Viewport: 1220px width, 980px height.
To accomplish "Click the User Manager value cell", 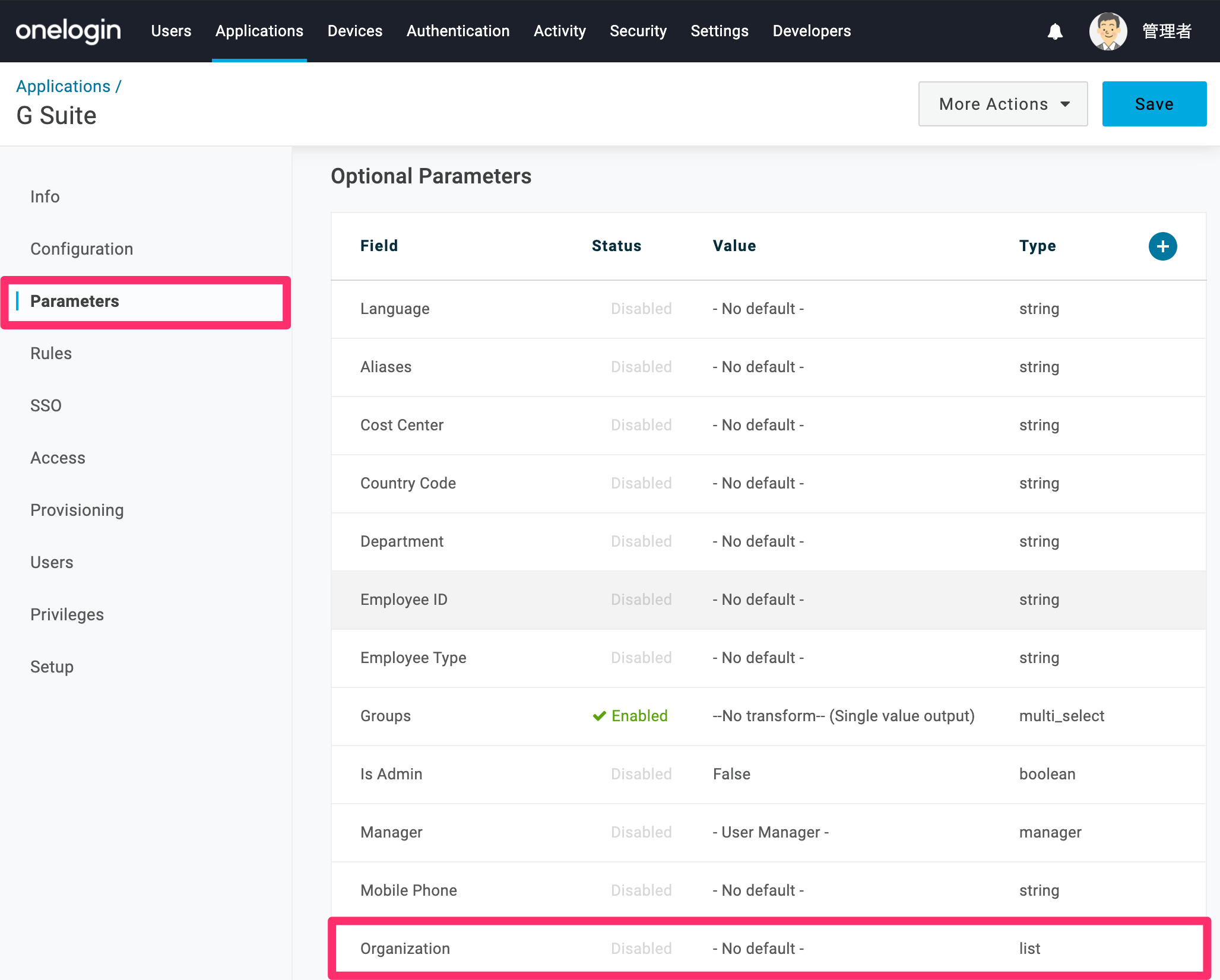I will point(771,832).
